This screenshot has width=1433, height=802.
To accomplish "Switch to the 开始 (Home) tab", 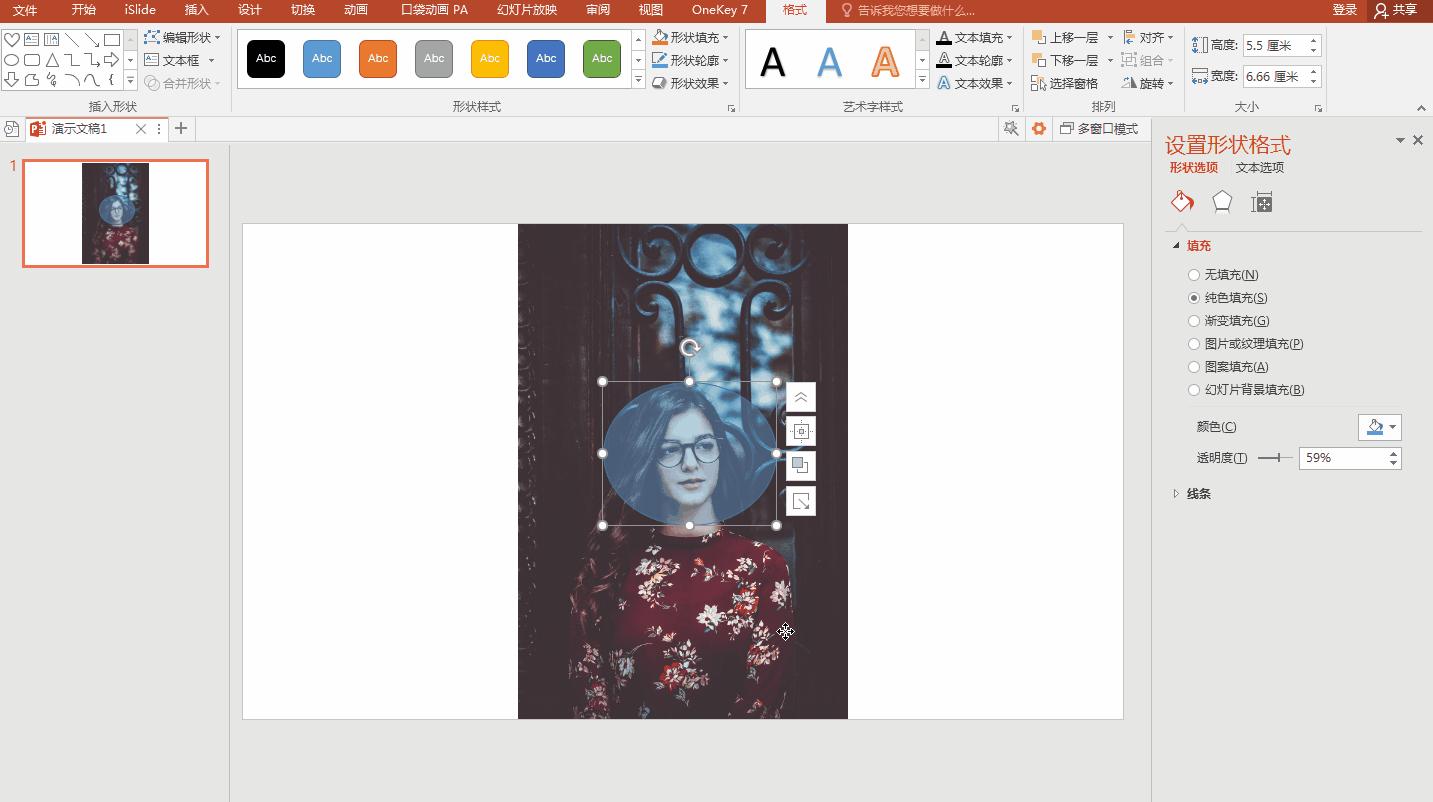I will click(83, 10).
